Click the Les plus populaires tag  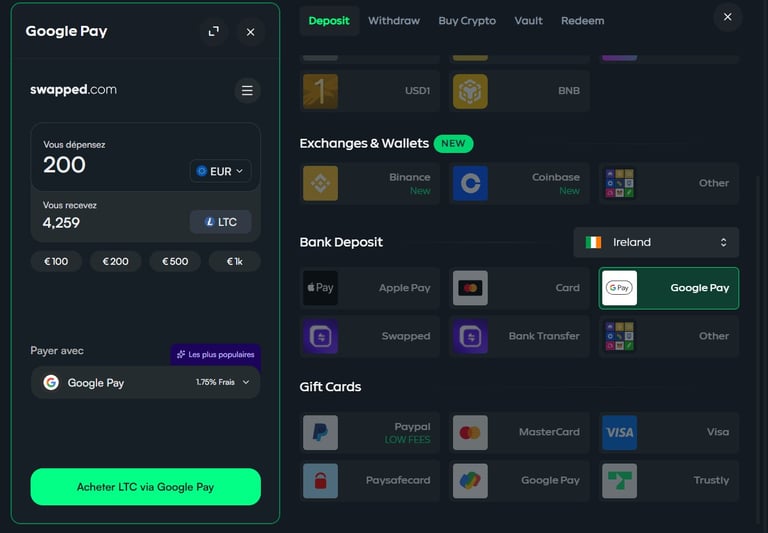click(216, 354)
